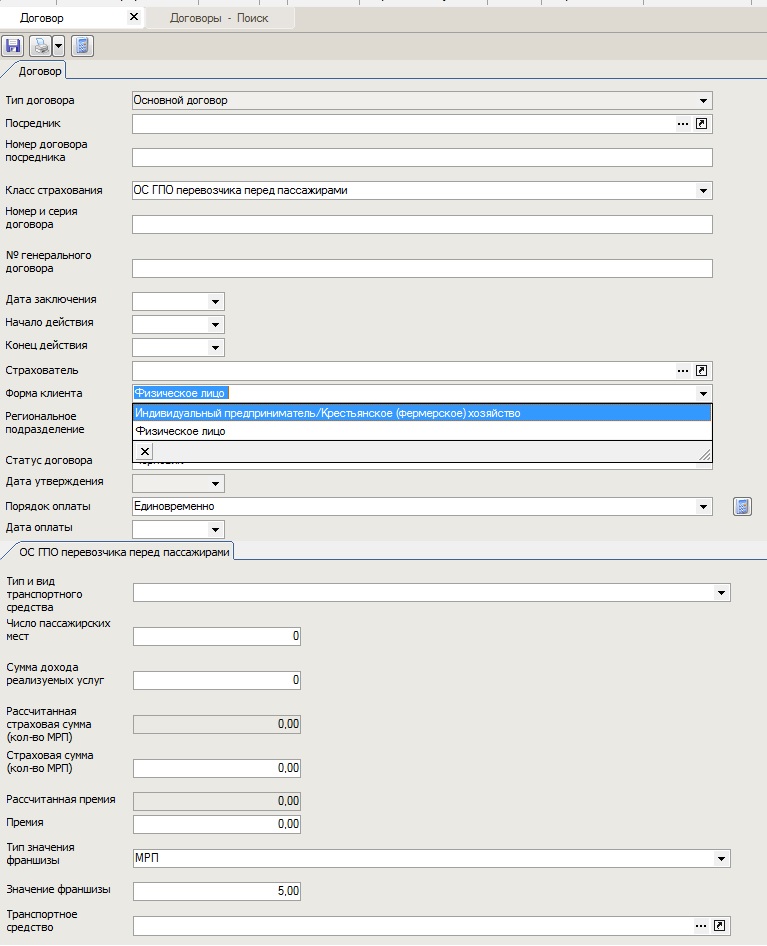Screen dimensions: 767x946
Task: Click the Save diskette icon in toolbar
Action: click(13, 46)
